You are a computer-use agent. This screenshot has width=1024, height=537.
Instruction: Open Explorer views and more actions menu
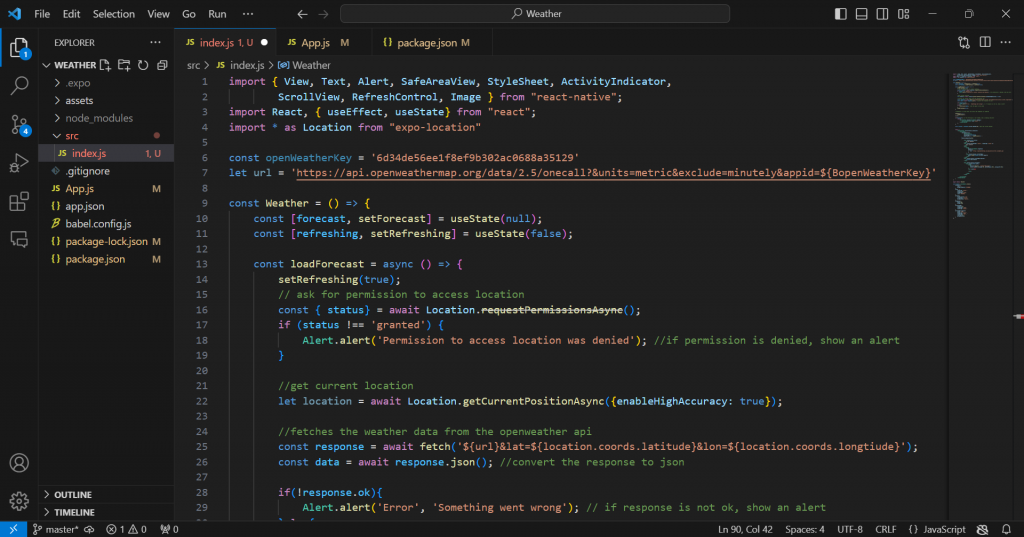tap(155, 42)
